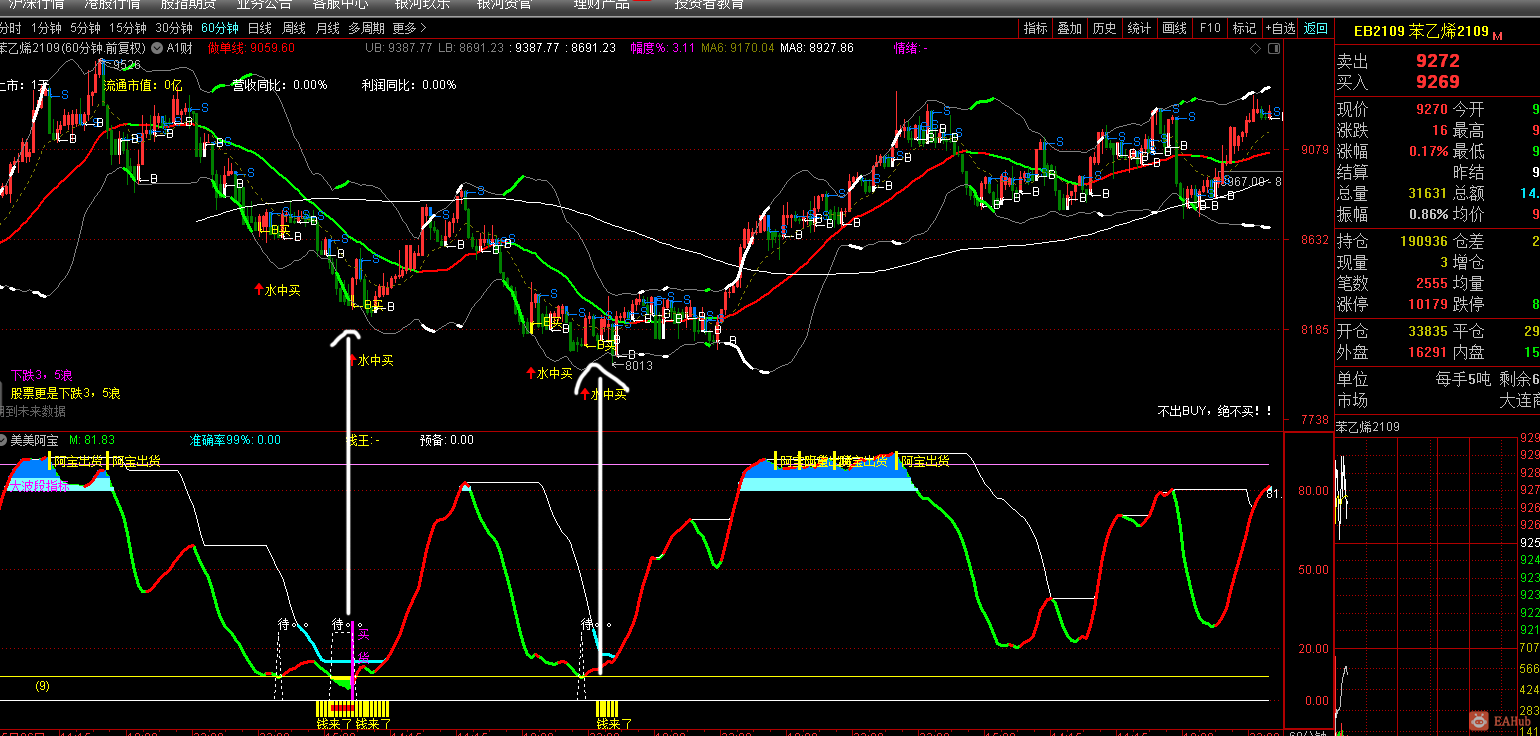Click the 指标 toolbar button
The width and height of the screenshot is (1540, 736).
click(x=1036, y=29)
